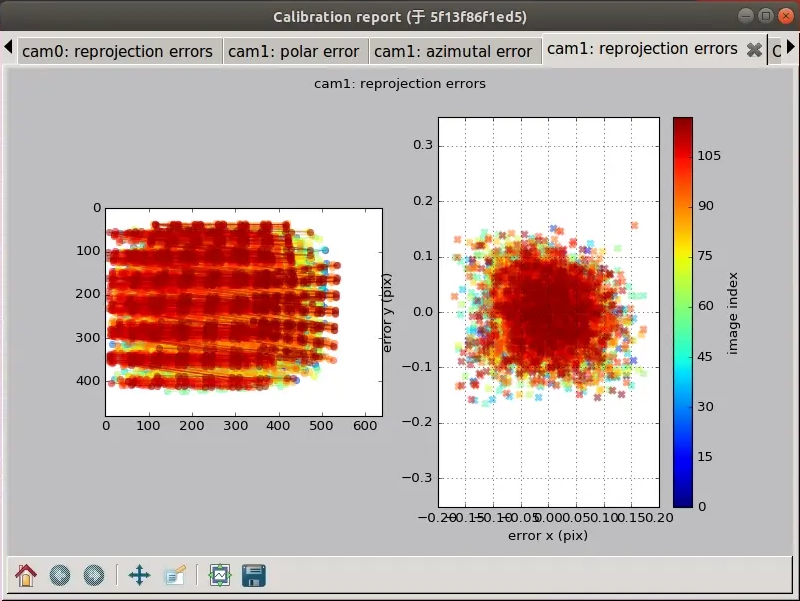Click the colorbar tick label 45
The image size is (800, 601).
[705, 357]
